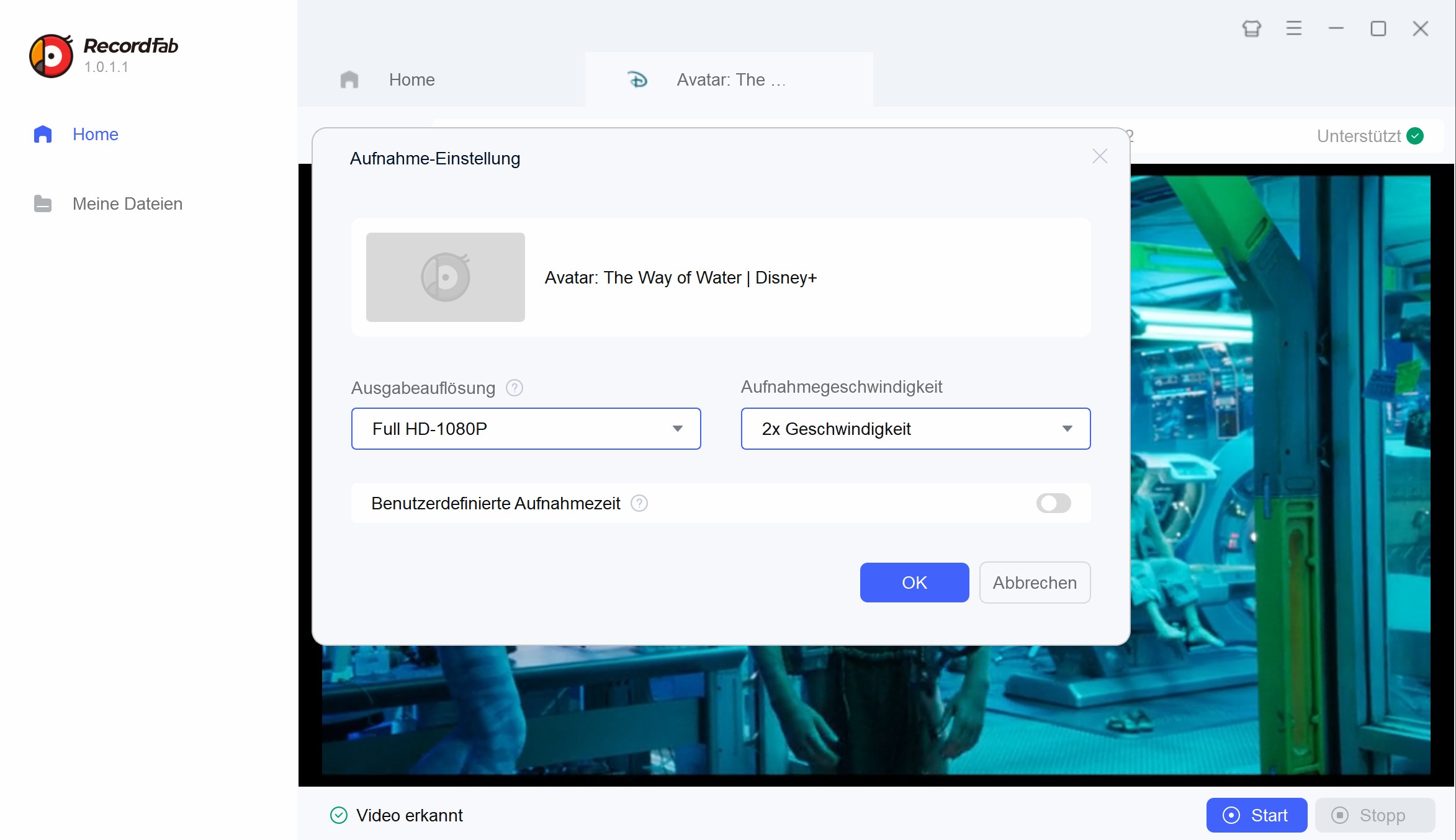Open the Ausgabeauflösung Full HD-1080P dropdown

click(x=526, y=429)
